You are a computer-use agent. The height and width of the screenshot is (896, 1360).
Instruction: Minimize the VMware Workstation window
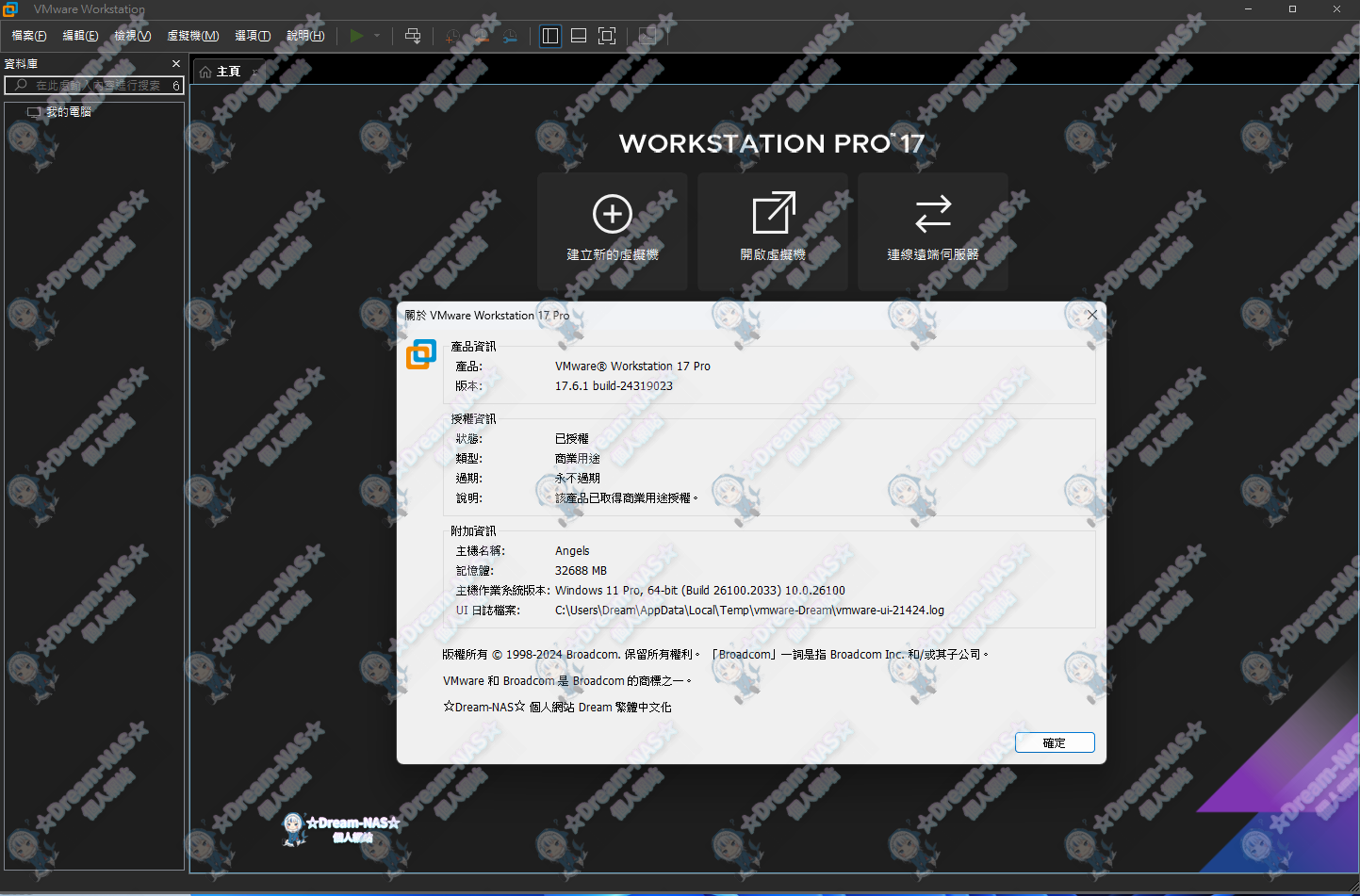[1248, 9]
